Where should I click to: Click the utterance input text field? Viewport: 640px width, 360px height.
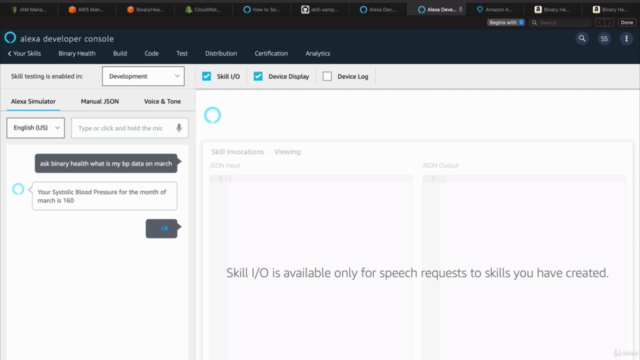click(x=130, y=128)
